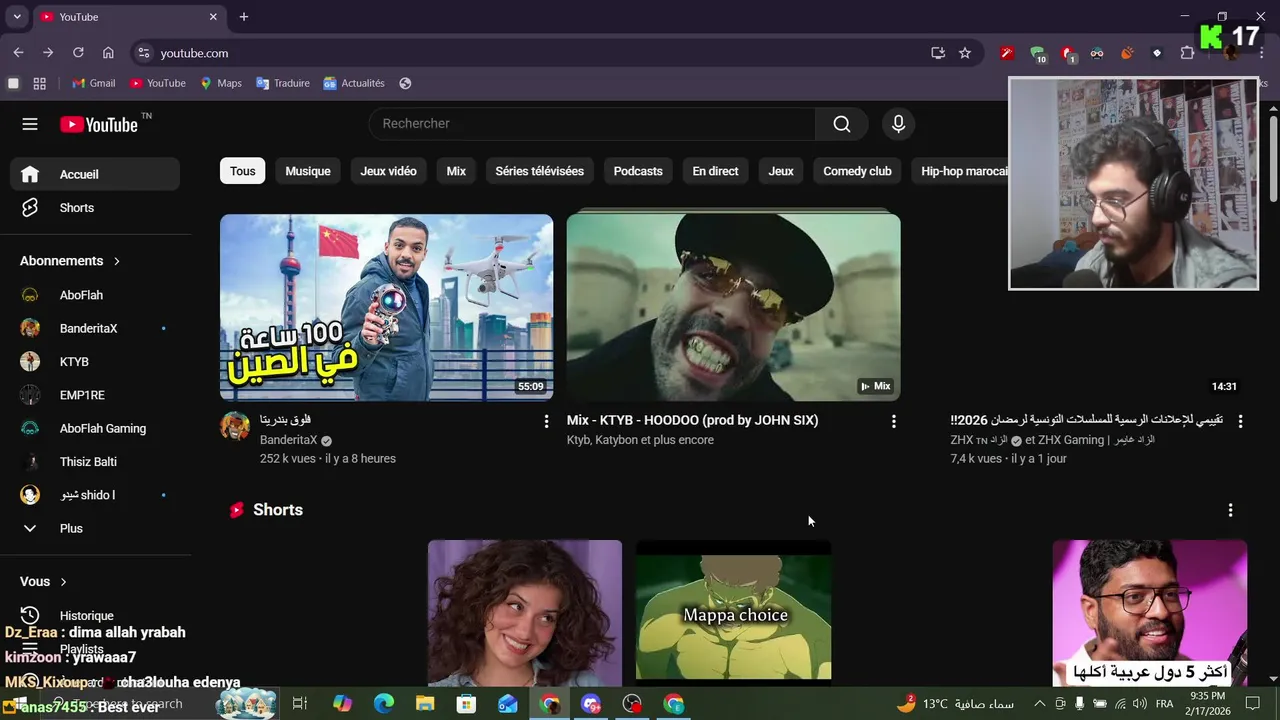Play the KTYB HOODOO mix thumbnail
The height and width of the screenshot is (720, 1280).
coord(733,307)
